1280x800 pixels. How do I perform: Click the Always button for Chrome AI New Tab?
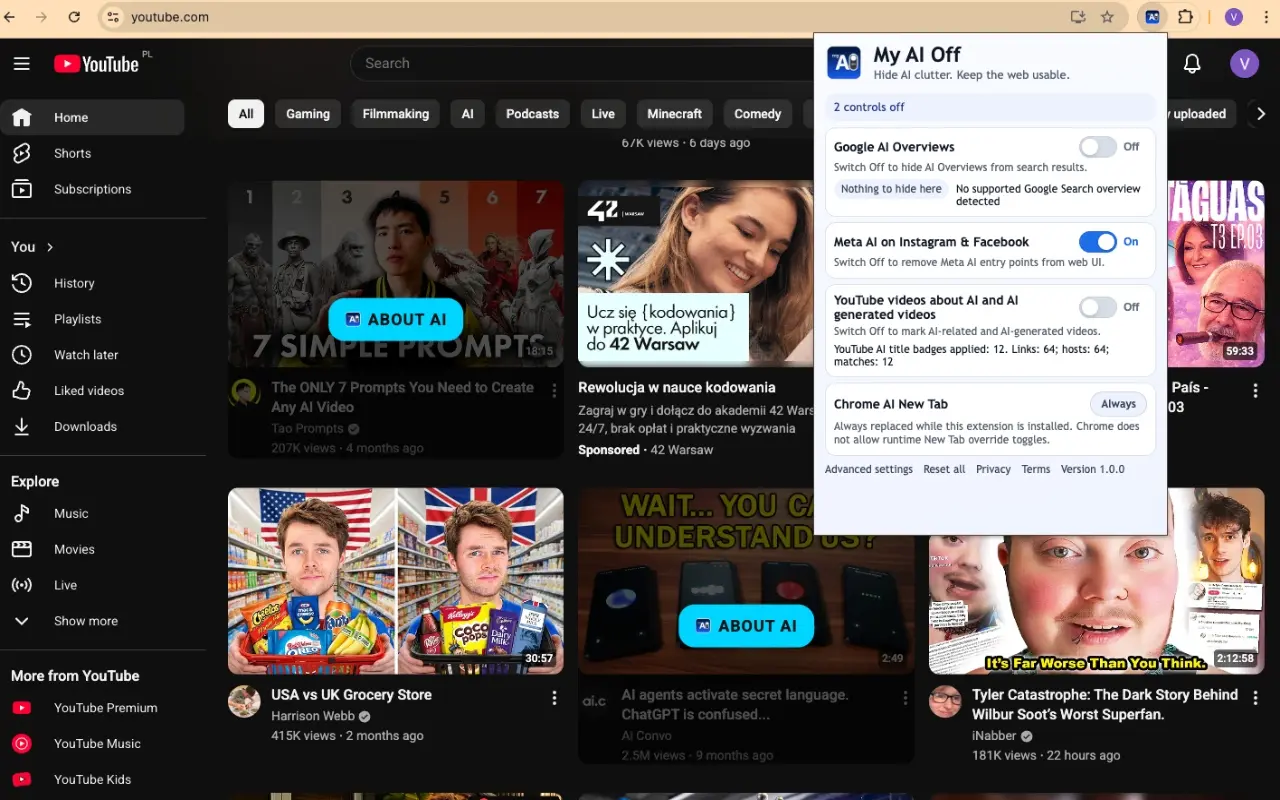coord(1118,404)
